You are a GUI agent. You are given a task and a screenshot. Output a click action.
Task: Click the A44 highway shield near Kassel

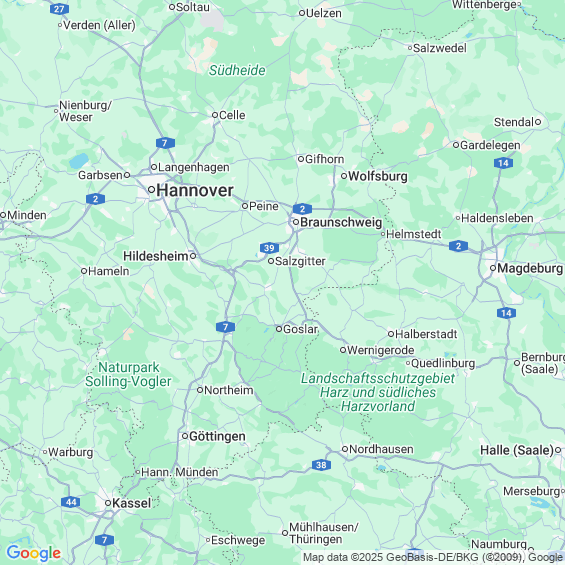click(x=71, y=502)
